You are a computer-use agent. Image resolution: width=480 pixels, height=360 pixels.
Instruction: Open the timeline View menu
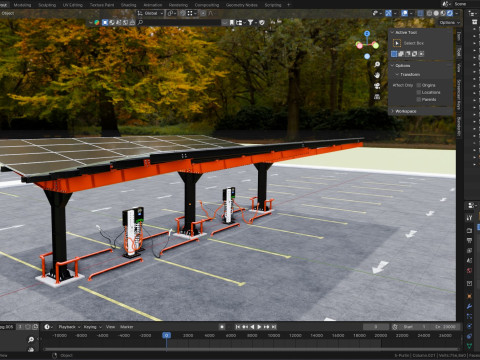coord(110,327)
